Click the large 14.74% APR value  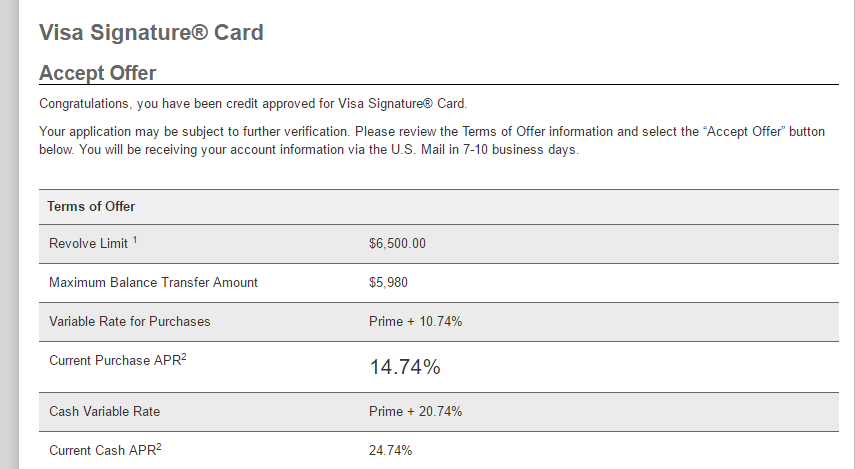coord(405,367)
